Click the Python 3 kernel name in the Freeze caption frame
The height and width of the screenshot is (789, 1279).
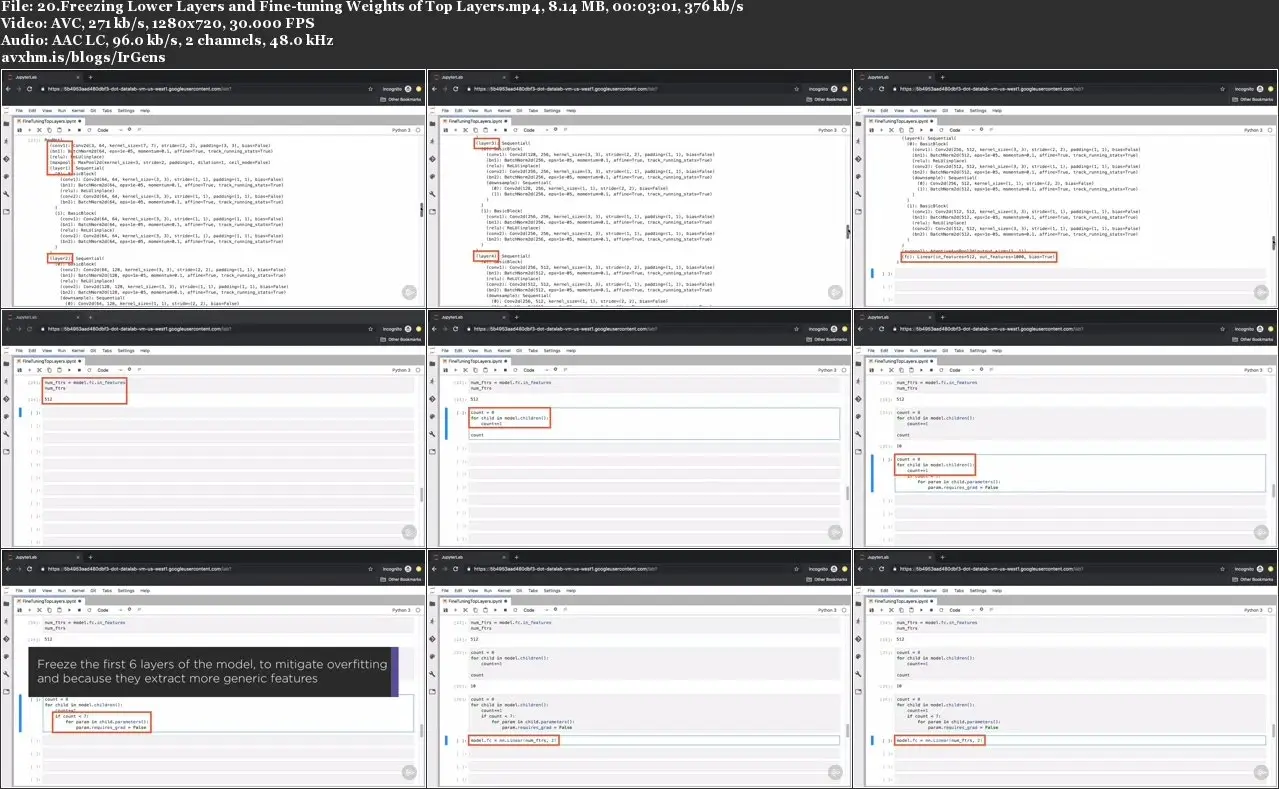(x=401, y=608)
